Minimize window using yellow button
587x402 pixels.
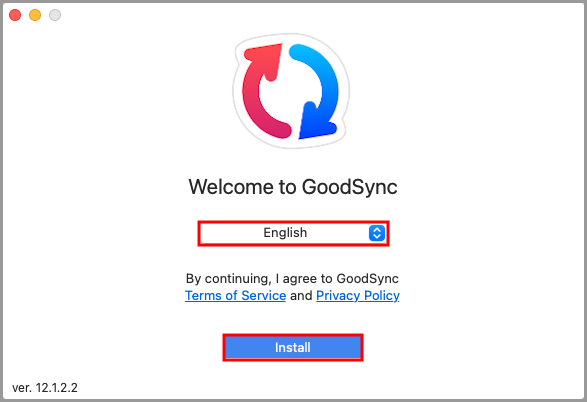pyautogui.click(x=35, y=15)
